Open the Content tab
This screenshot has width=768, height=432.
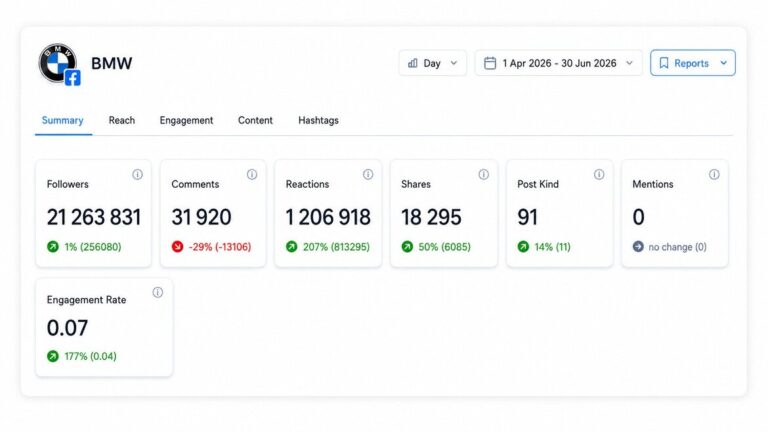255,120
